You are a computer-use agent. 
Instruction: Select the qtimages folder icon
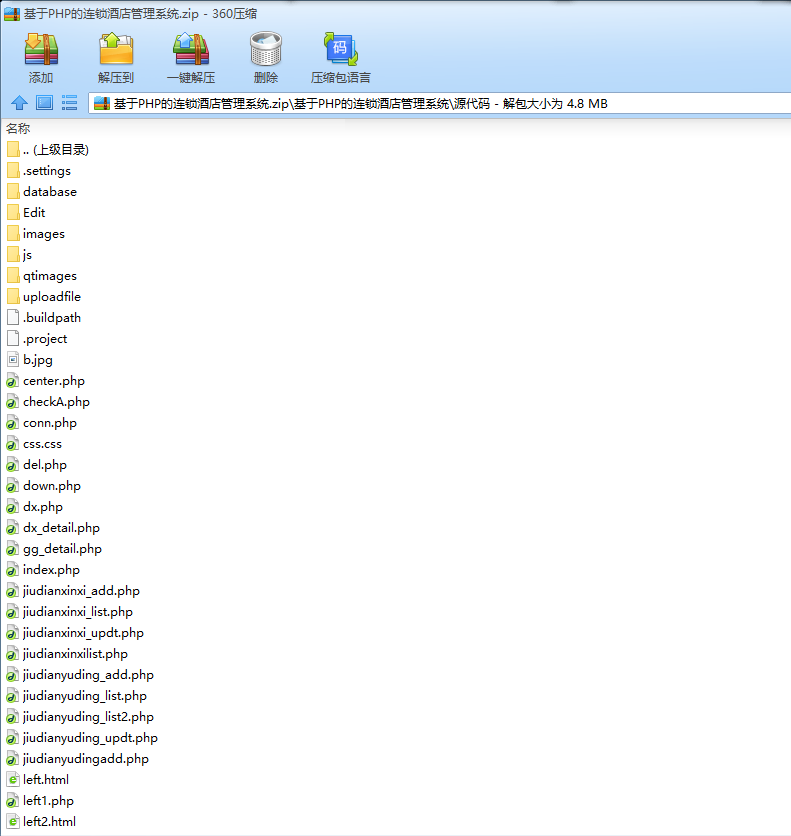pyautogui.click(x=13, y=276)
